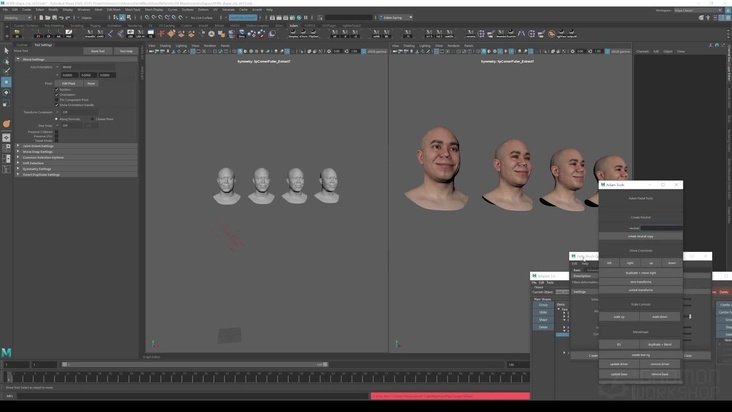This screenshot has width=732, height=412.
Task: Click Redo arrow icon in status line
Action: tap(68, 18)
